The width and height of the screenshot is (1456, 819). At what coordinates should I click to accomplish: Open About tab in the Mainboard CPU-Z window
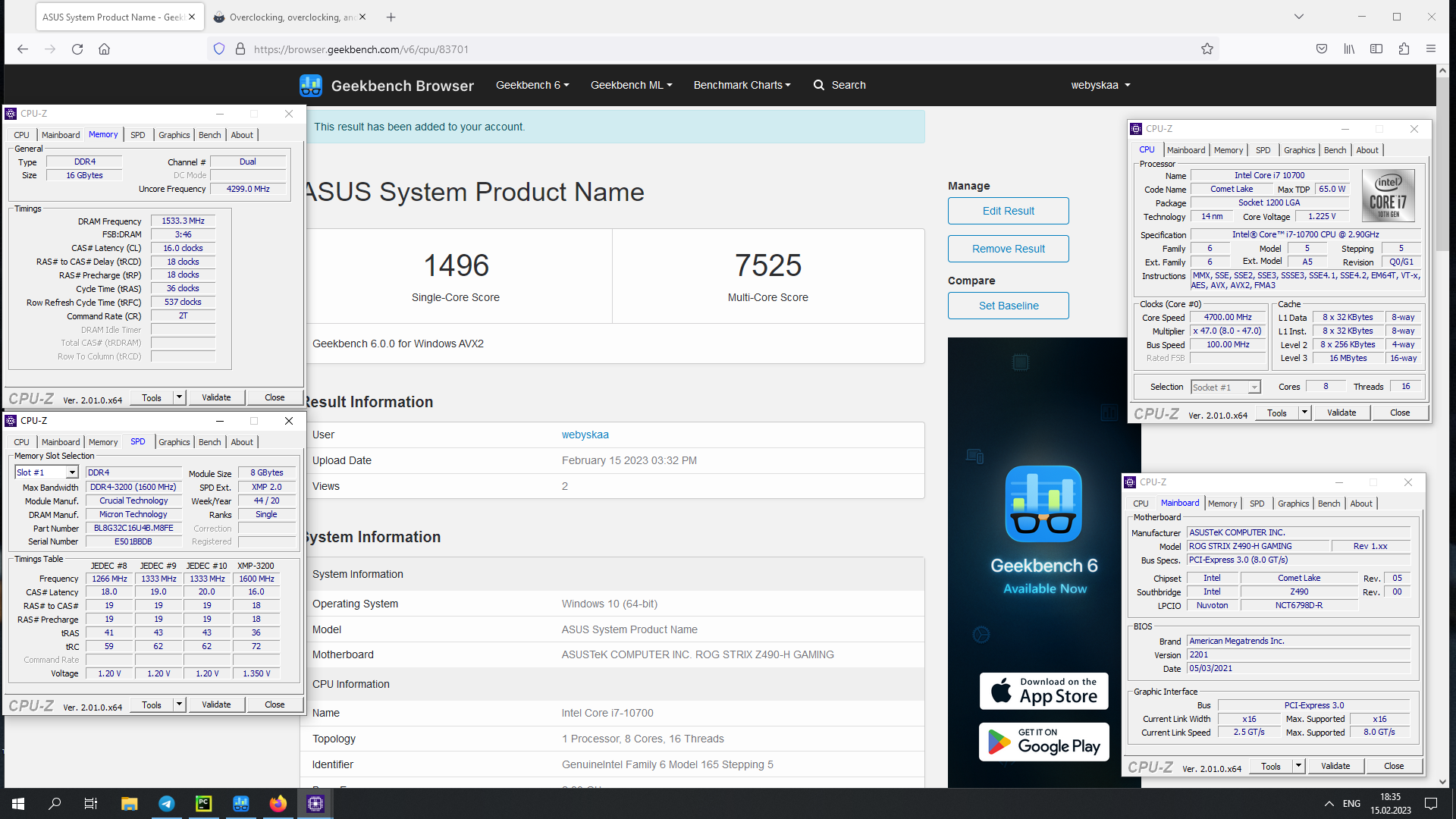pyautogui.click(x=1361, y=504)
